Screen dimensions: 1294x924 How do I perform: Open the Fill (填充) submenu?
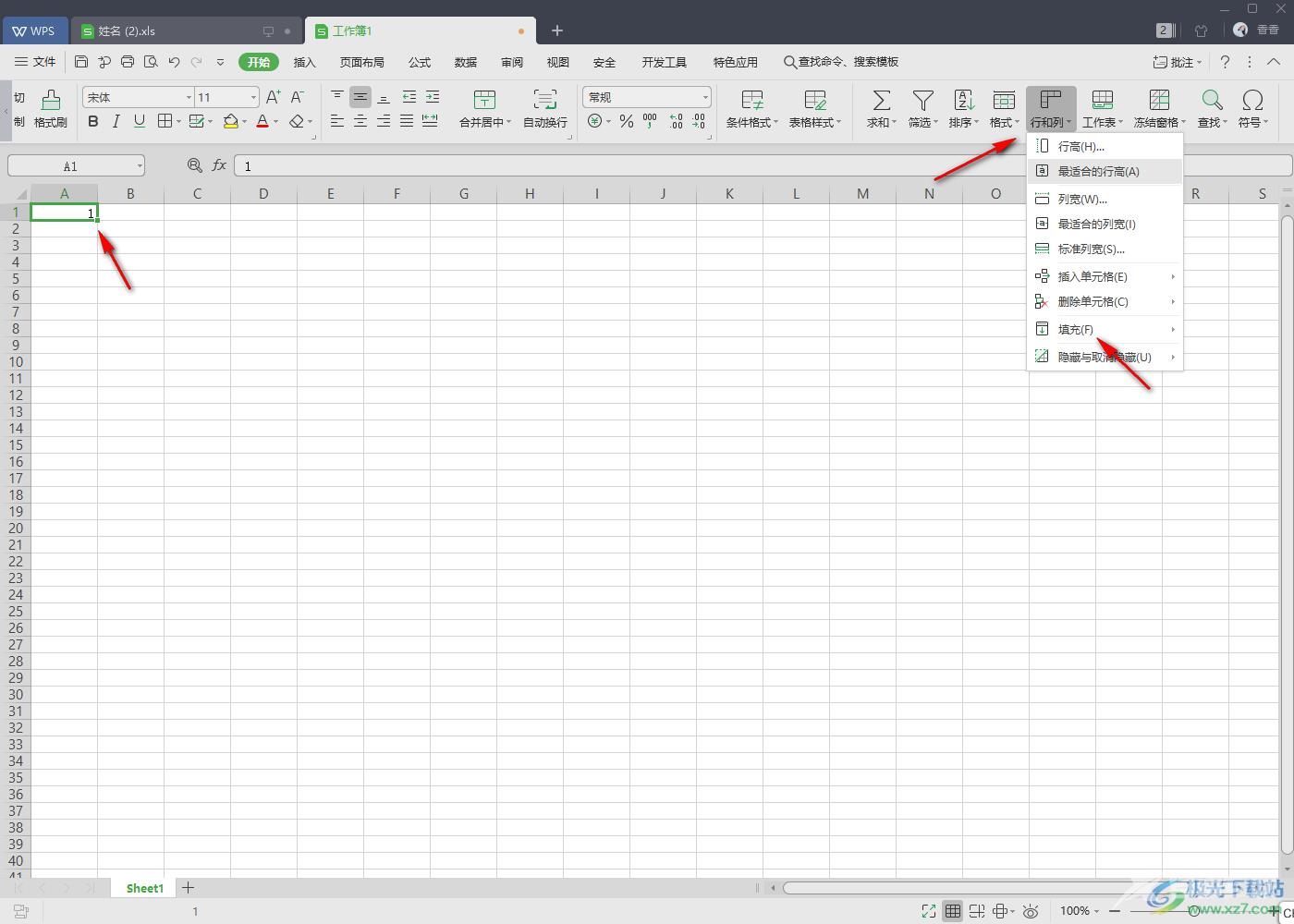[1105, 329]
